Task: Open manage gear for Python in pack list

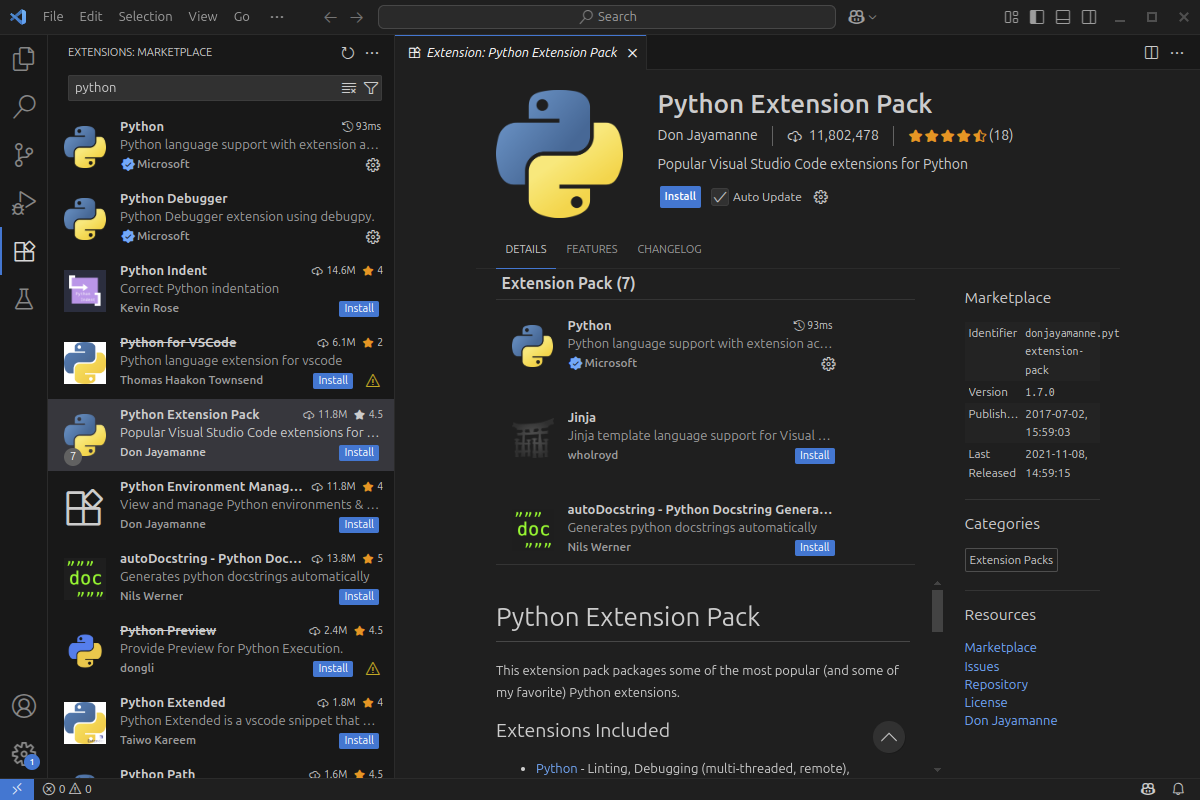Action: (x=828, y=364)
